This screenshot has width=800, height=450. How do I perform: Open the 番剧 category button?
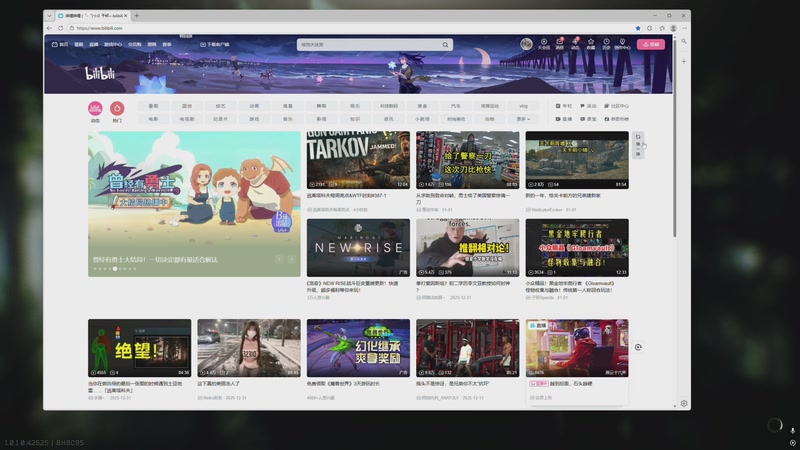point(154,106)
